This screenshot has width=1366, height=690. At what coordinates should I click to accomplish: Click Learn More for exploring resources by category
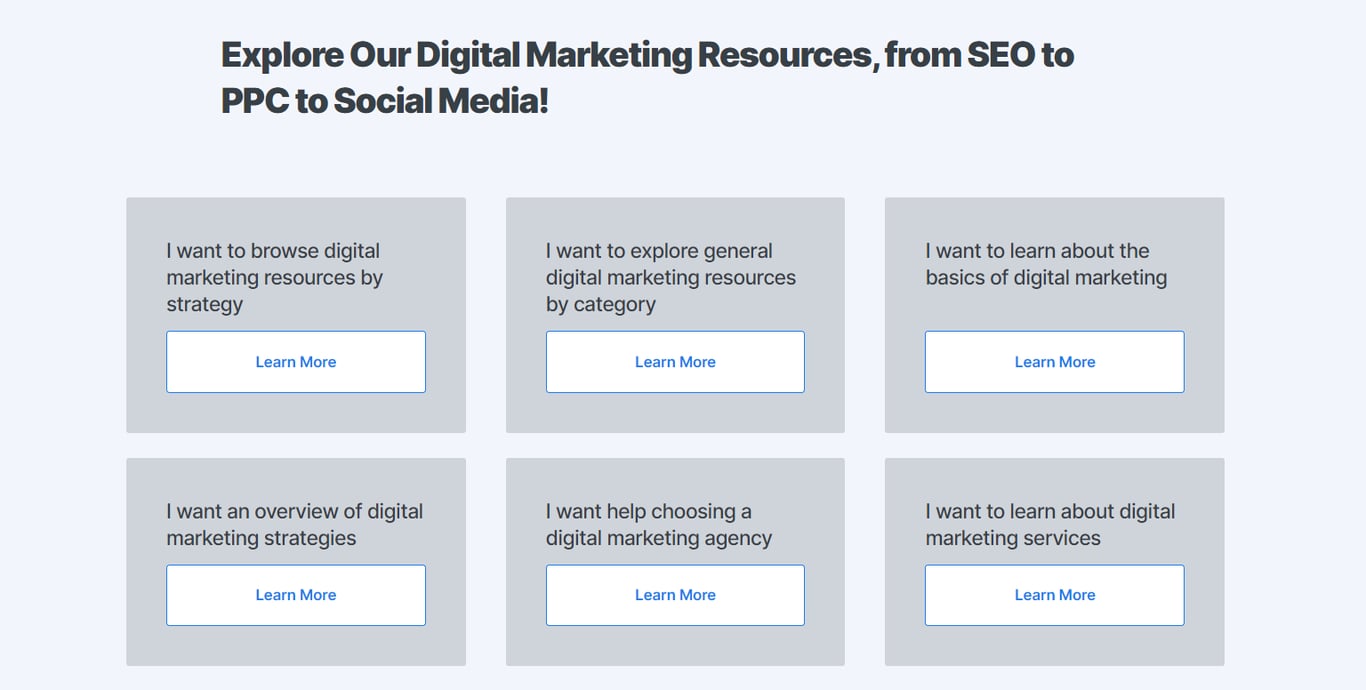[675, 361]
